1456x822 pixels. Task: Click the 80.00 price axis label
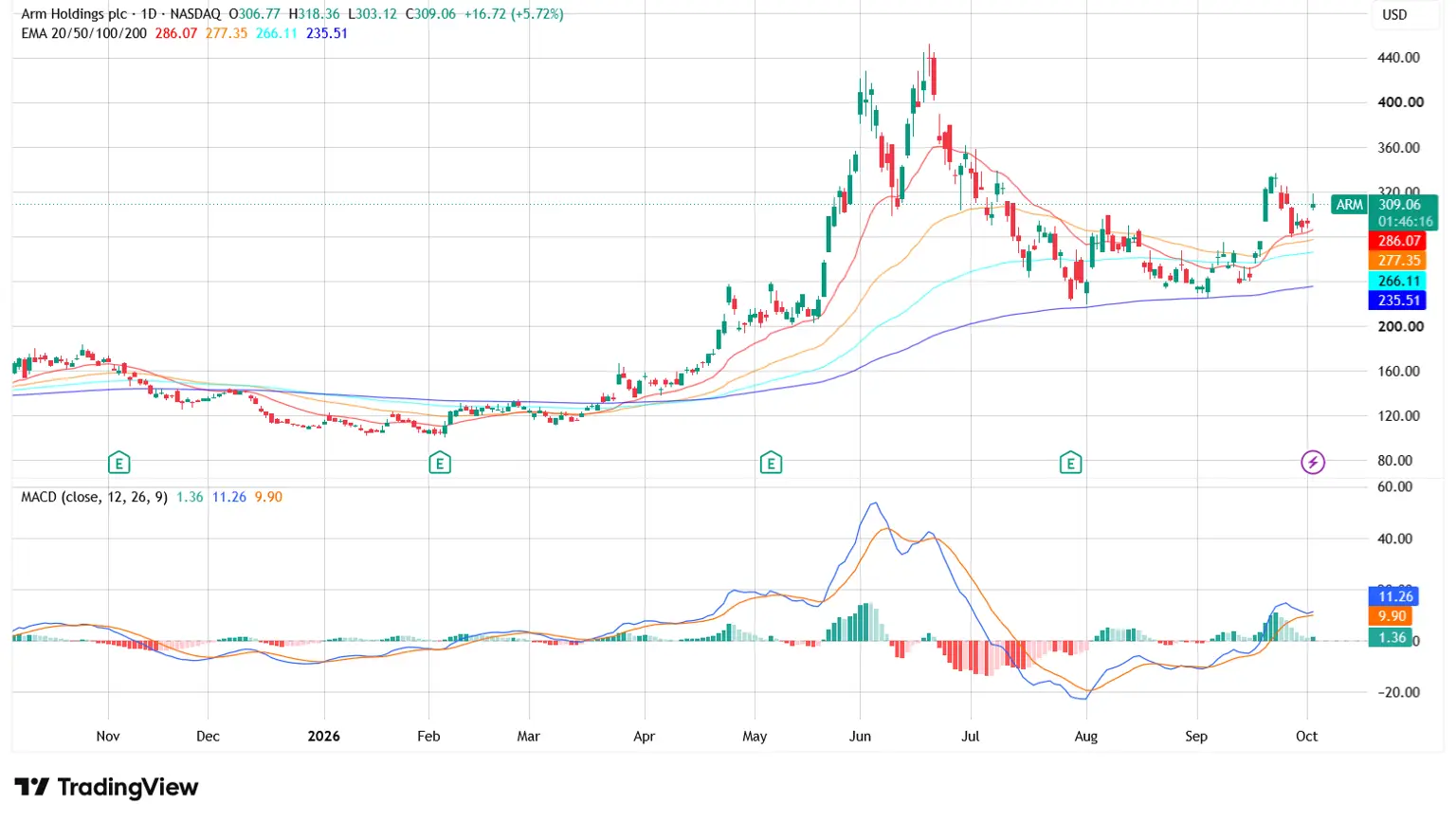point(1394,461)
